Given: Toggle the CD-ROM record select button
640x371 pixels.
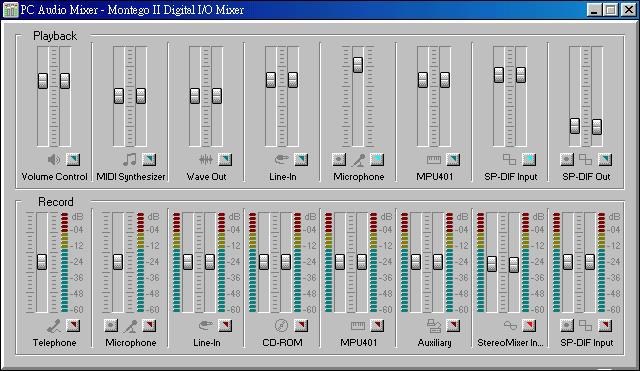Looking at the screenshot, I should pyautogui.click(x=301, y=326).
